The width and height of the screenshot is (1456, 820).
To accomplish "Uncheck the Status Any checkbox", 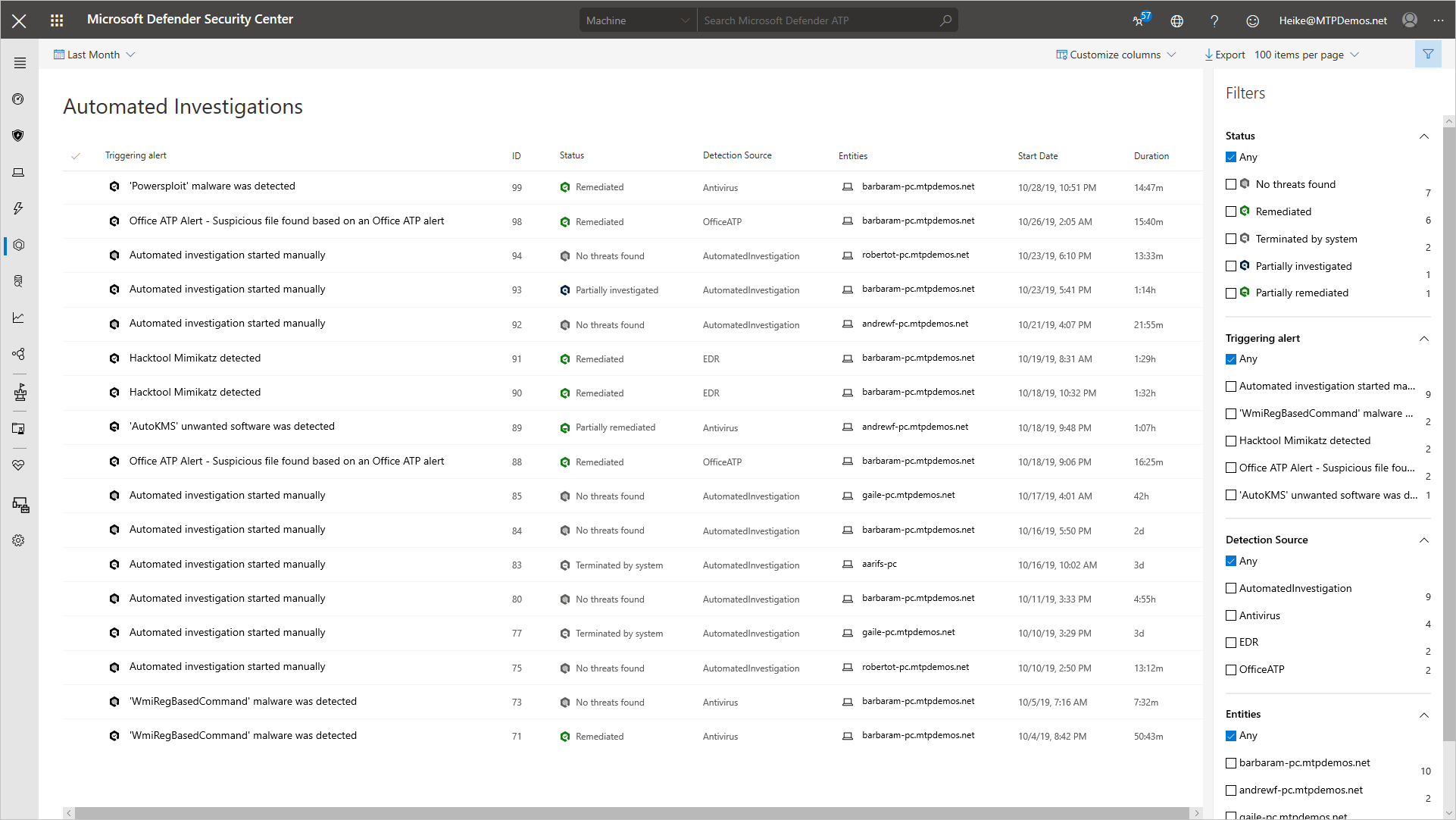I will pos(1231,157).
